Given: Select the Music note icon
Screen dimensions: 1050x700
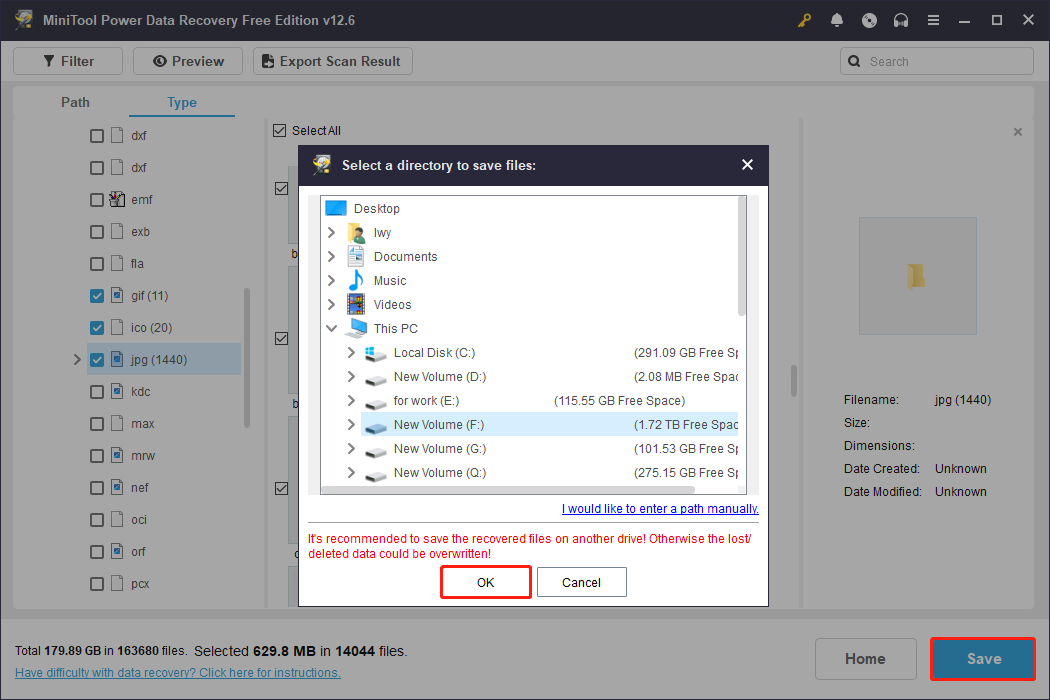Looking at the screenshot, I should [x=356, y=281].
